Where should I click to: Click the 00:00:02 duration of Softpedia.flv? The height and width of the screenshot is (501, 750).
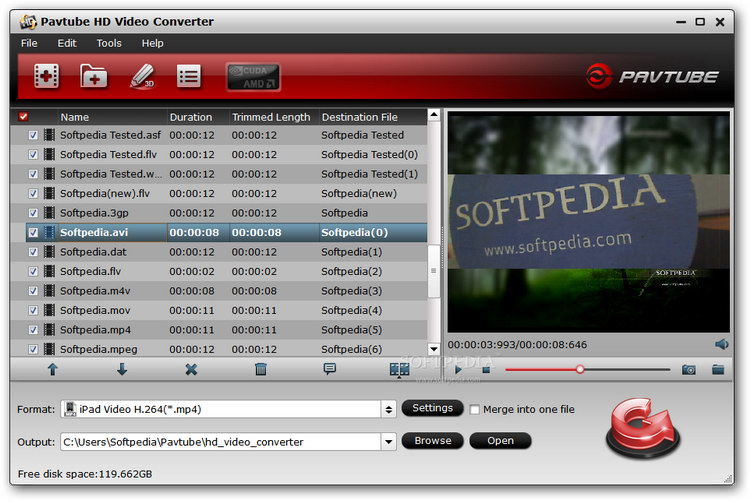click(x=192, y=272)
